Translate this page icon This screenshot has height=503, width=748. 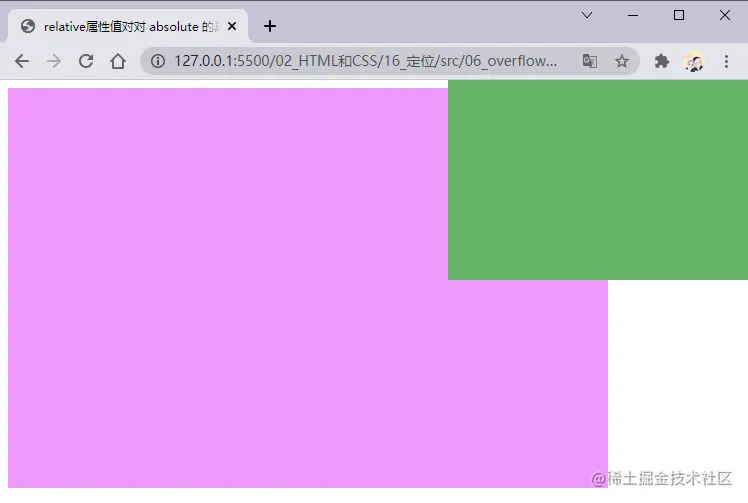tap(590, 61)
